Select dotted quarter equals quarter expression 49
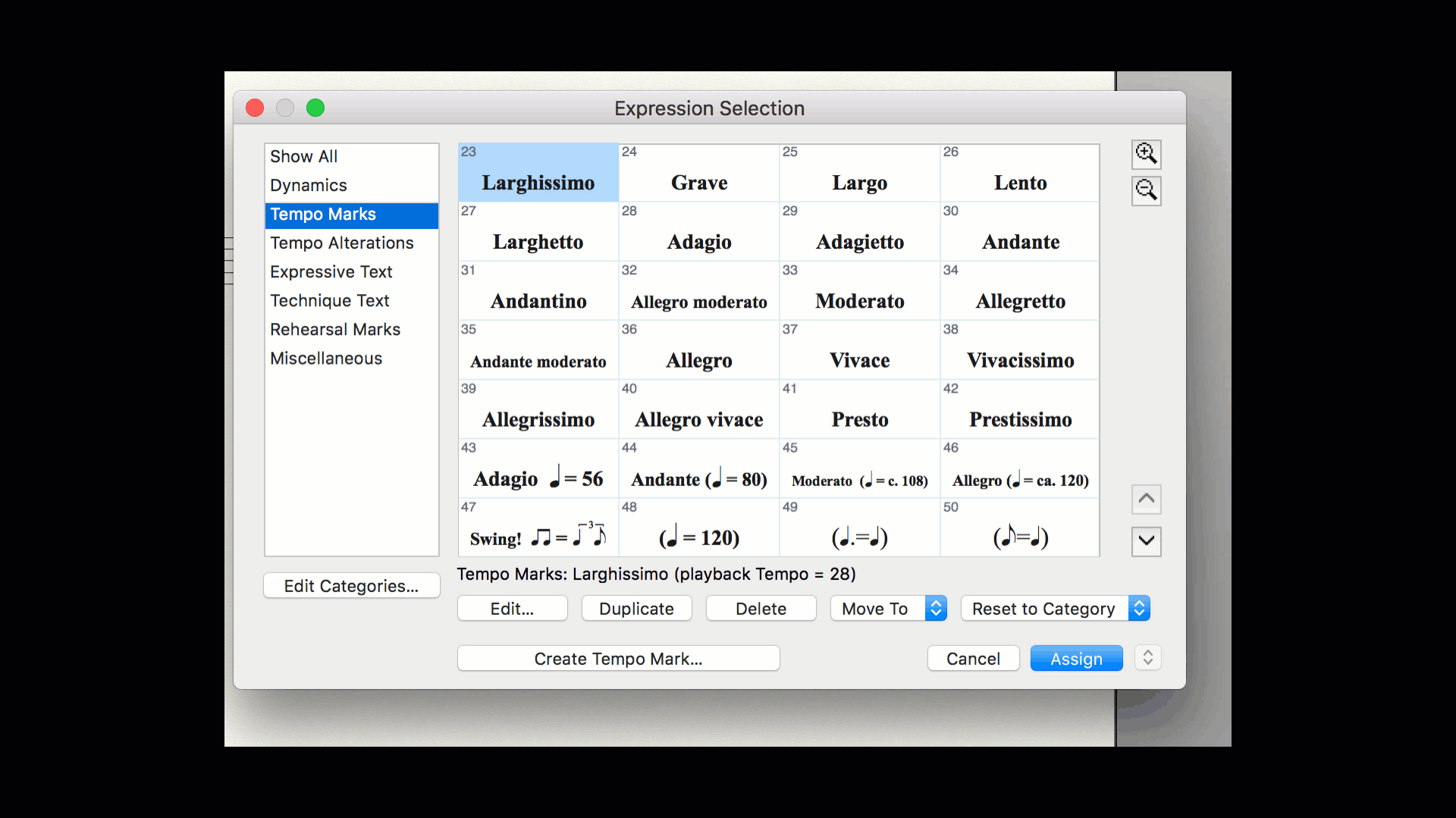The image size is (1456, 818). pos(860,527)
